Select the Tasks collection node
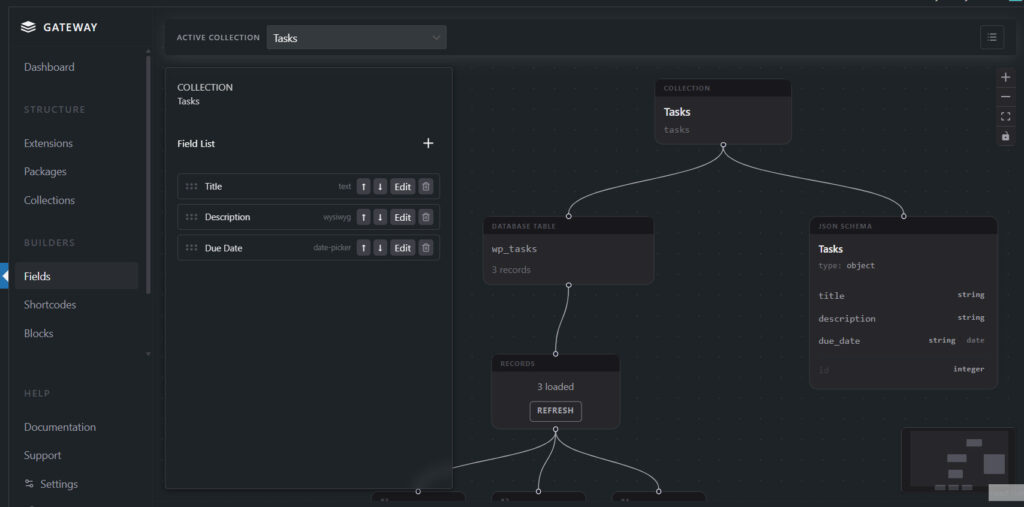1024x507 pixels. click(x=723, y=112)
